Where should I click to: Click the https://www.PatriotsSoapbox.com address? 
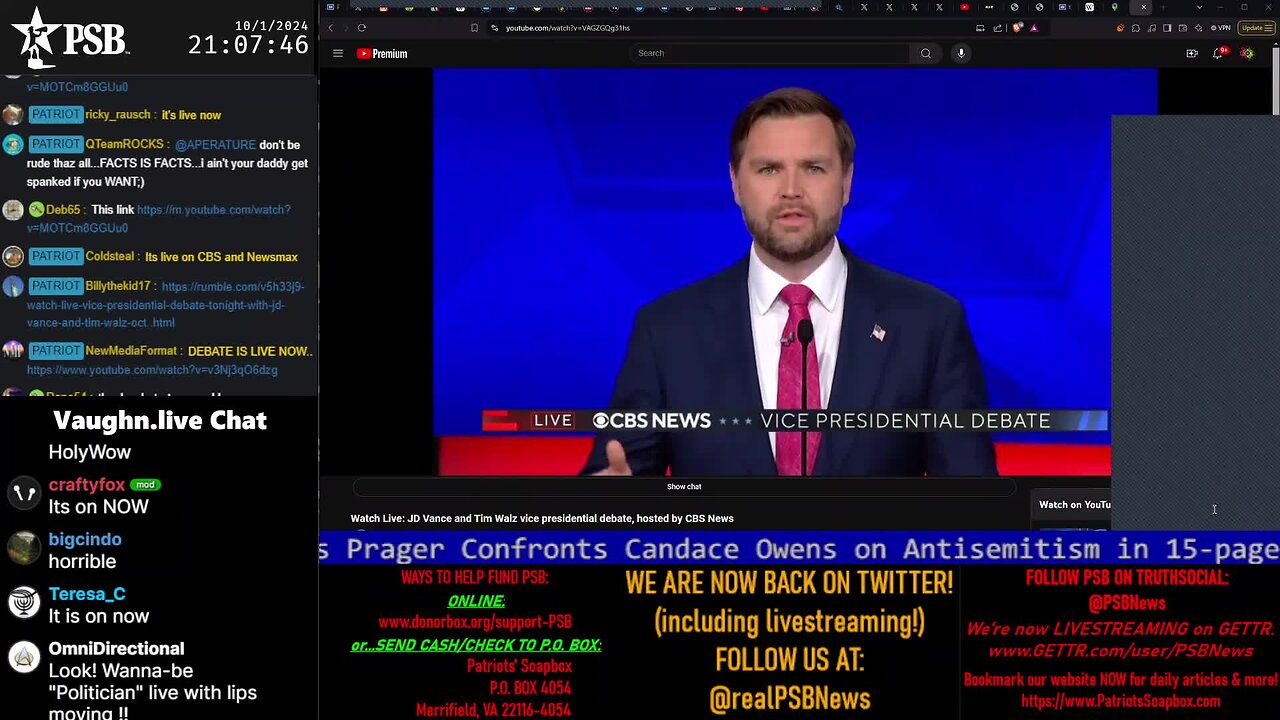point(1120,701)
